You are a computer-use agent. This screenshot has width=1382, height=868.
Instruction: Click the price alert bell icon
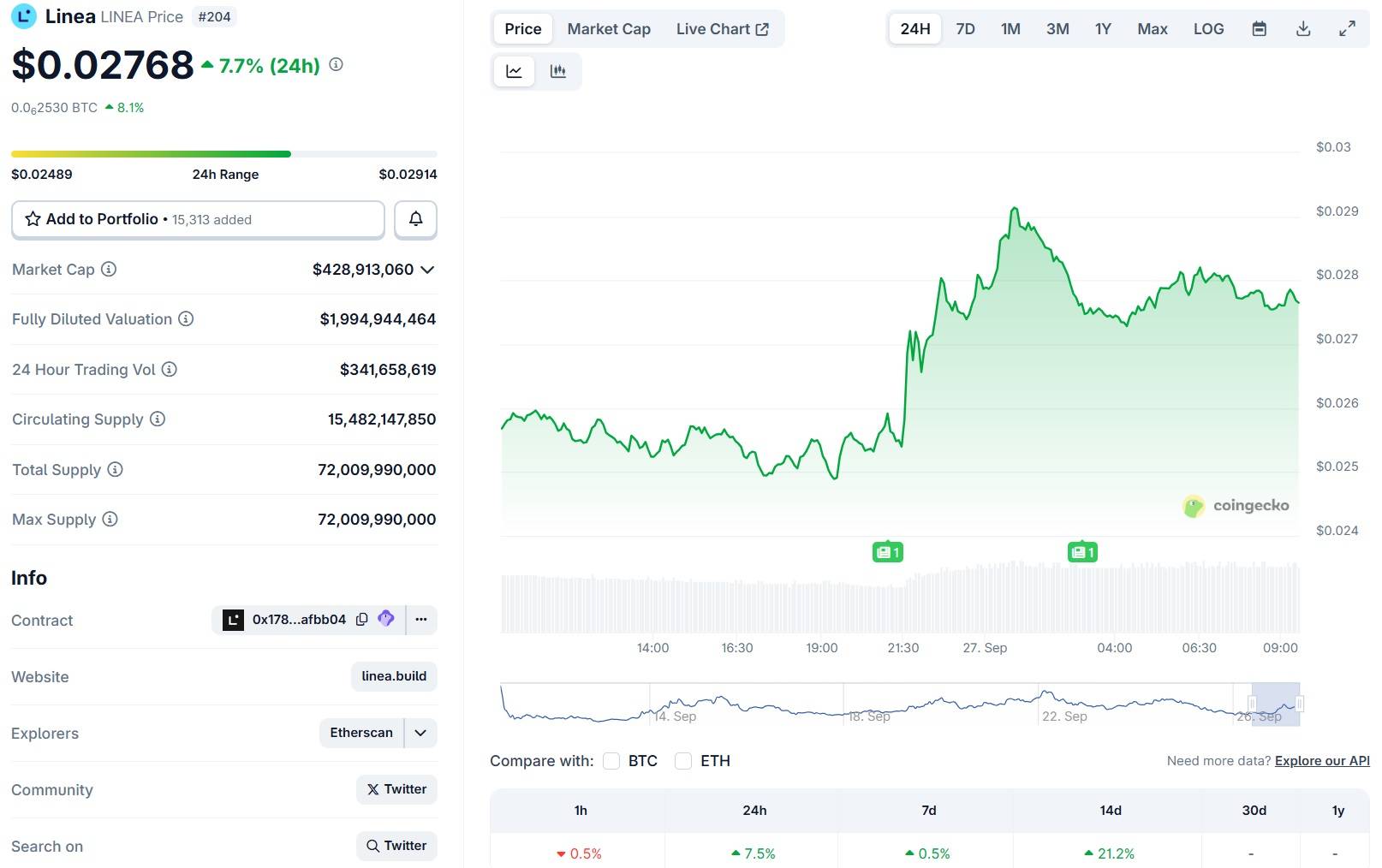[415, 219]
